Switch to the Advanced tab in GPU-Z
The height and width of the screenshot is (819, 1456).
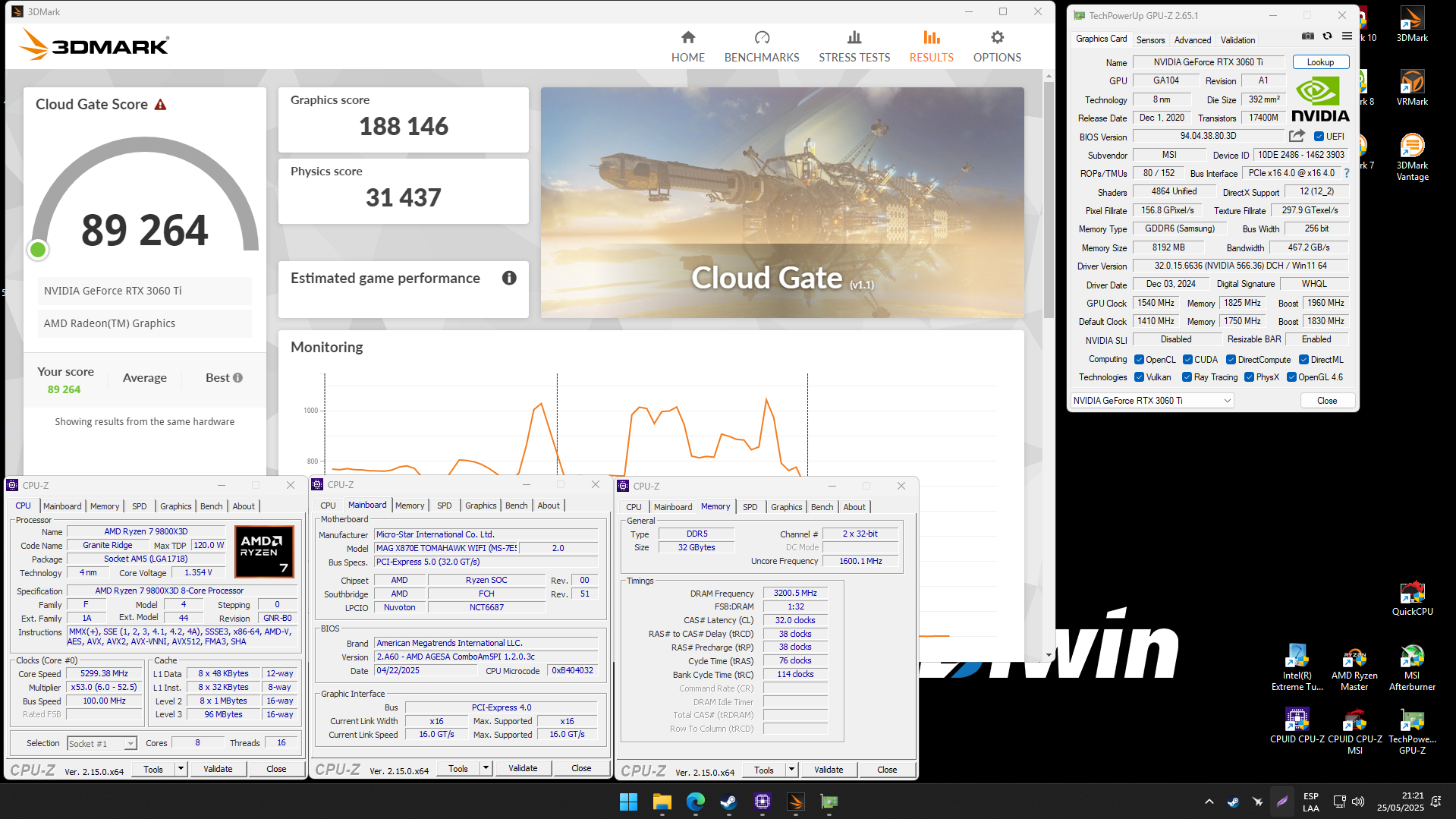(x=1192, y=40)
